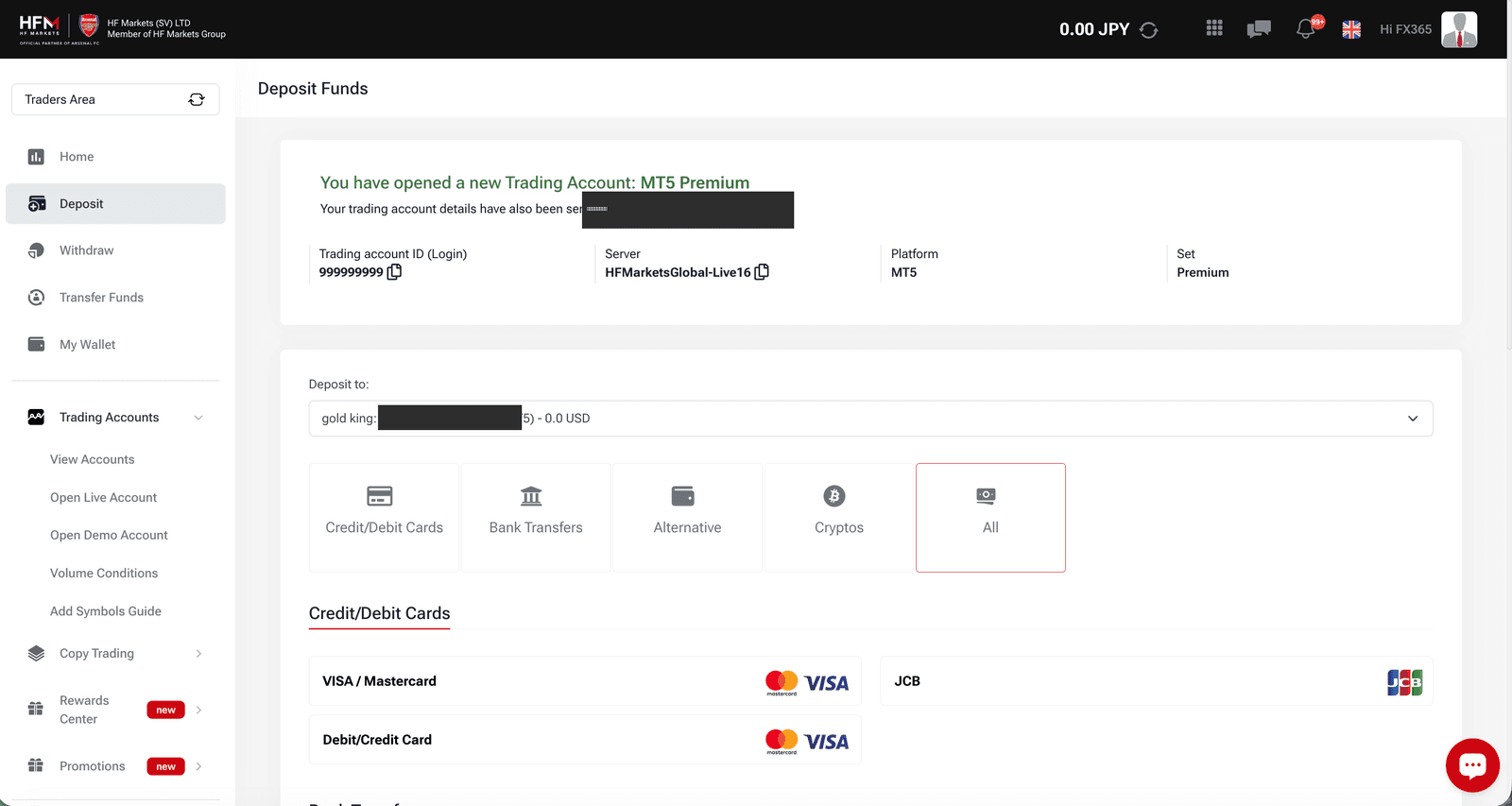
Task: Open the user profile avatar
Action: (1459, 29)
